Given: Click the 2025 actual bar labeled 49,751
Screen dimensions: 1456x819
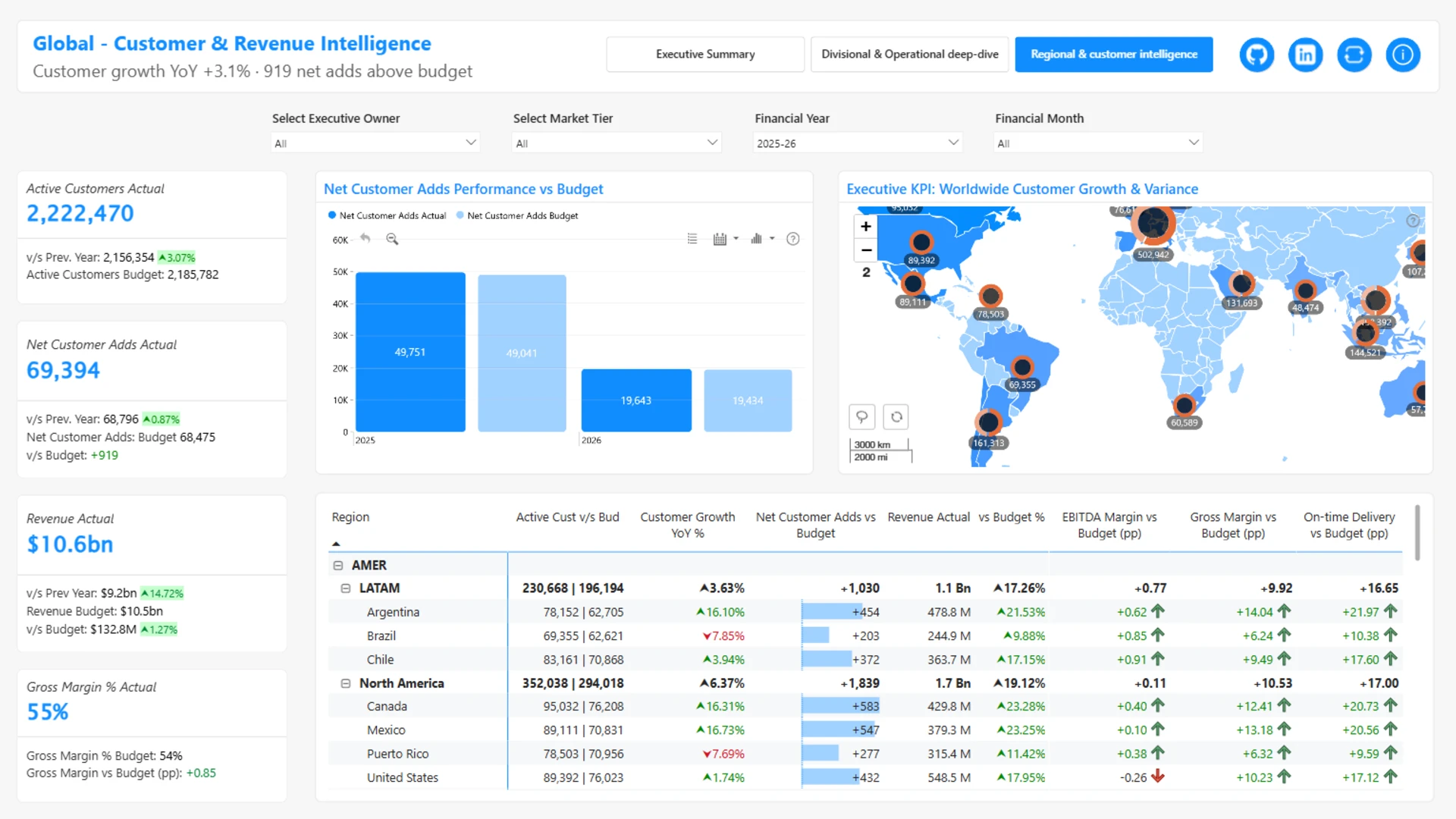Looking at the screenshot, I should pyautogui.click(x=410, y=352).
